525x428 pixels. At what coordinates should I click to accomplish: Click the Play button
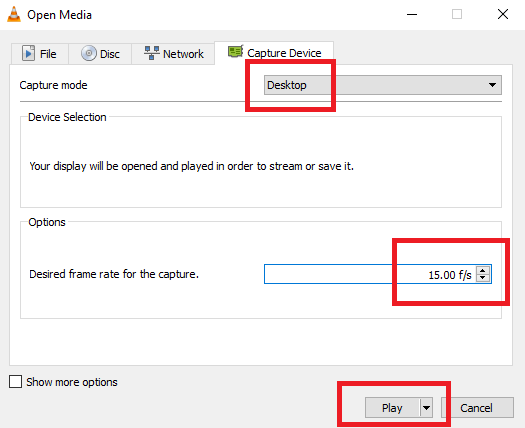point(392,408)
